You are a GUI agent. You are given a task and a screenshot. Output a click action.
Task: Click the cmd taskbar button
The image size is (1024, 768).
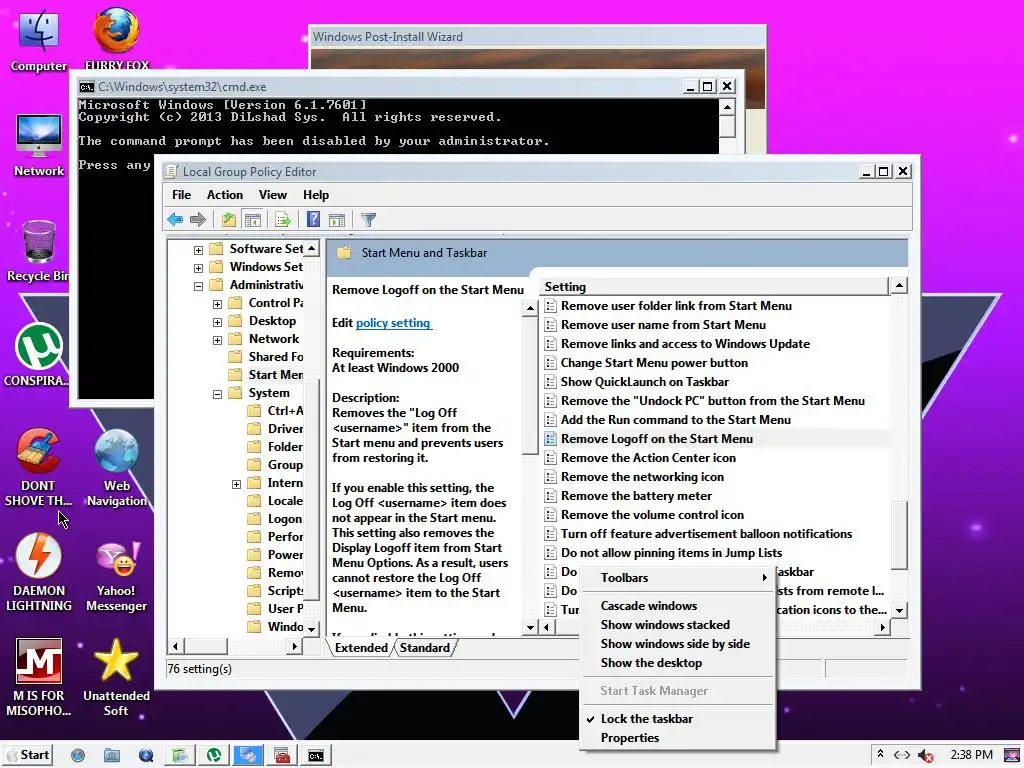coord(316,756)
